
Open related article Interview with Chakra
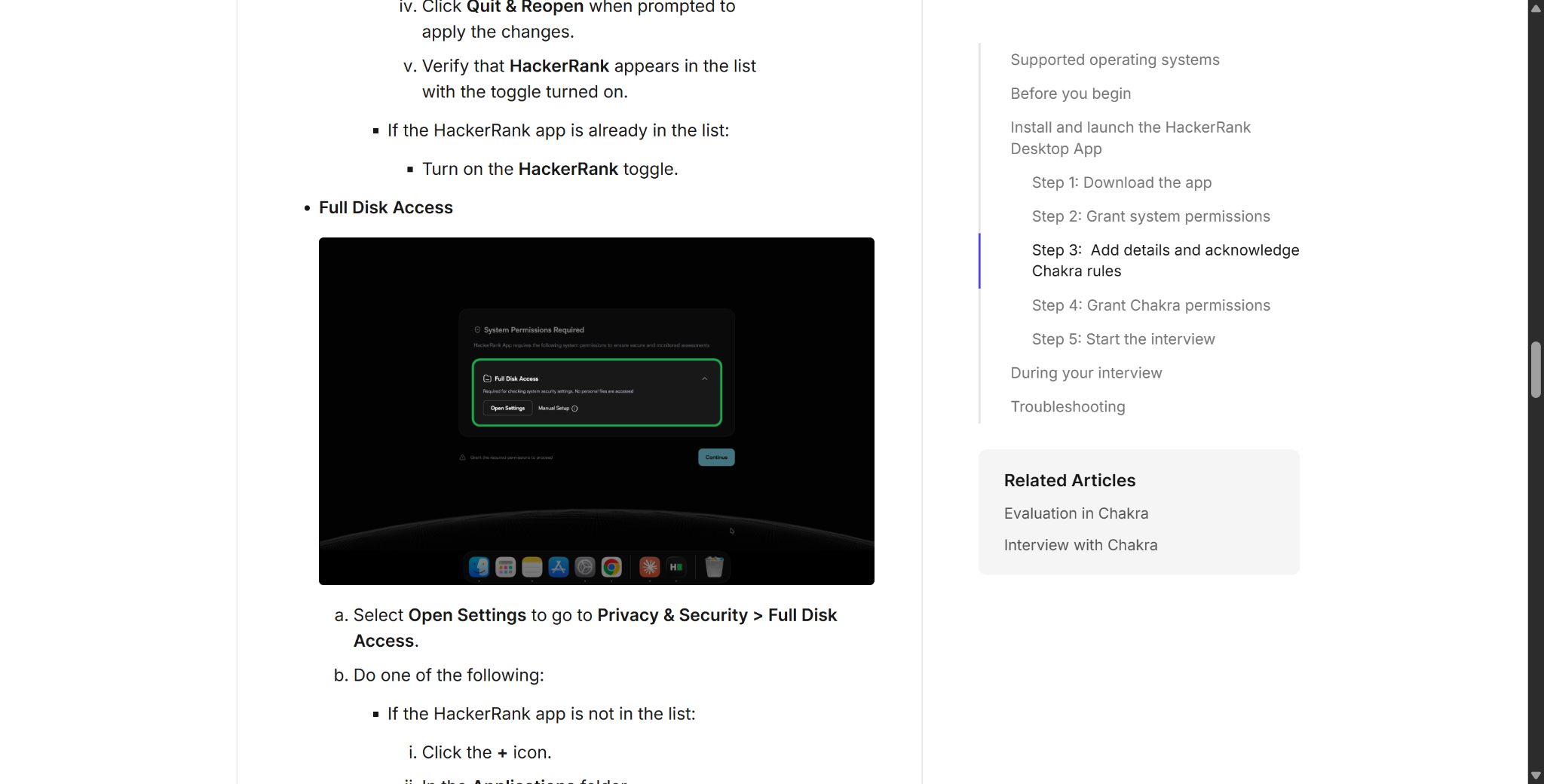click(x=1080, y=545)
